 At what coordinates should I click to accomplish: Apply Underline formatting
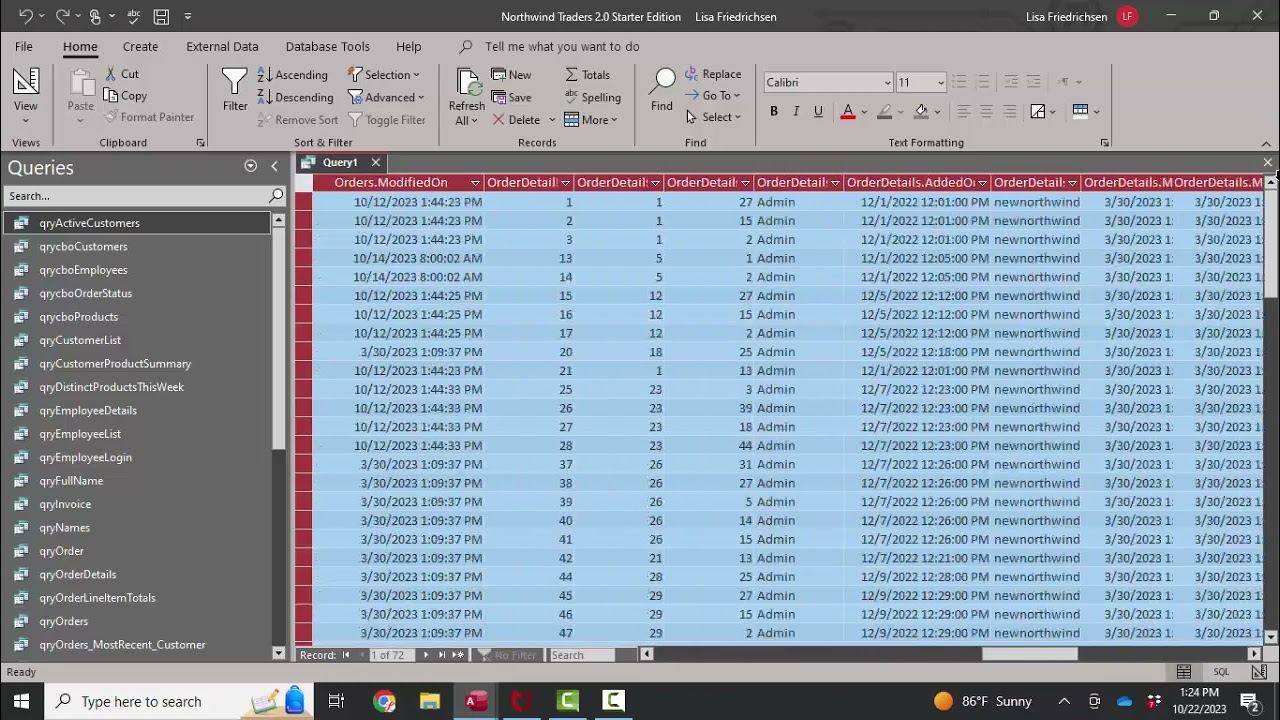pos(818,111)
